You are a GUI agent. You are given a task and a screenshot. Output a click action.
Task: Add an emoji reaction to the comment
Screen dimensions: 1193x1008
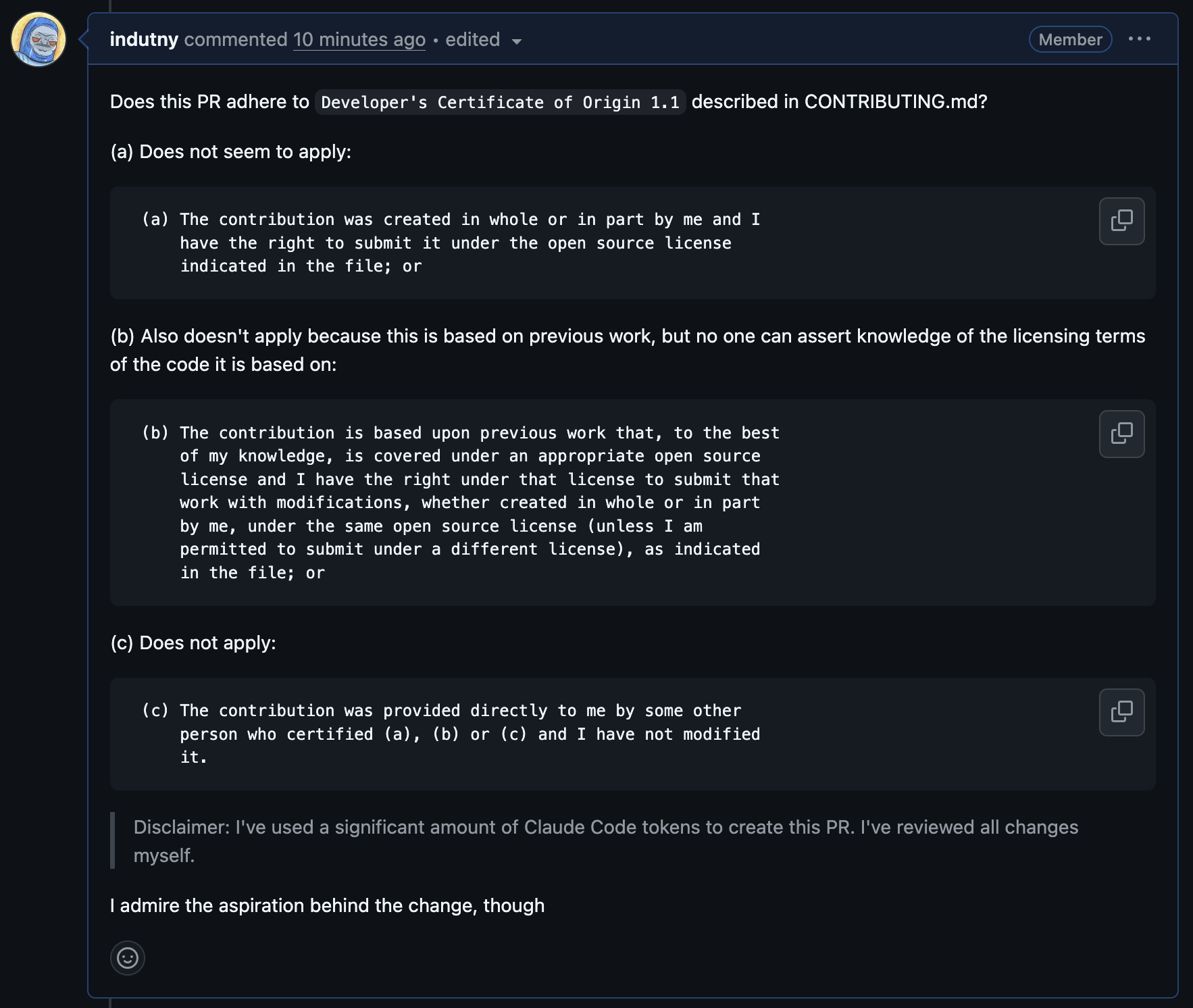(128, 957)
